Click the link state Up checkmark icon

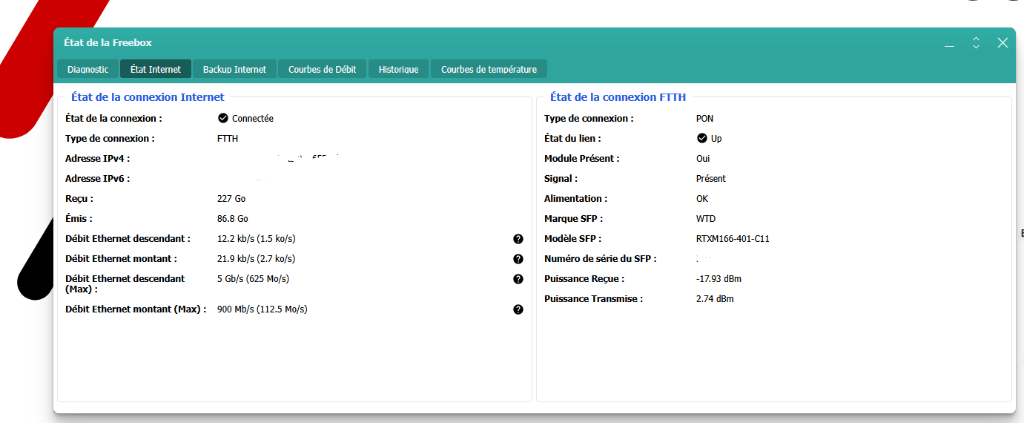click(x=702, y=138)
